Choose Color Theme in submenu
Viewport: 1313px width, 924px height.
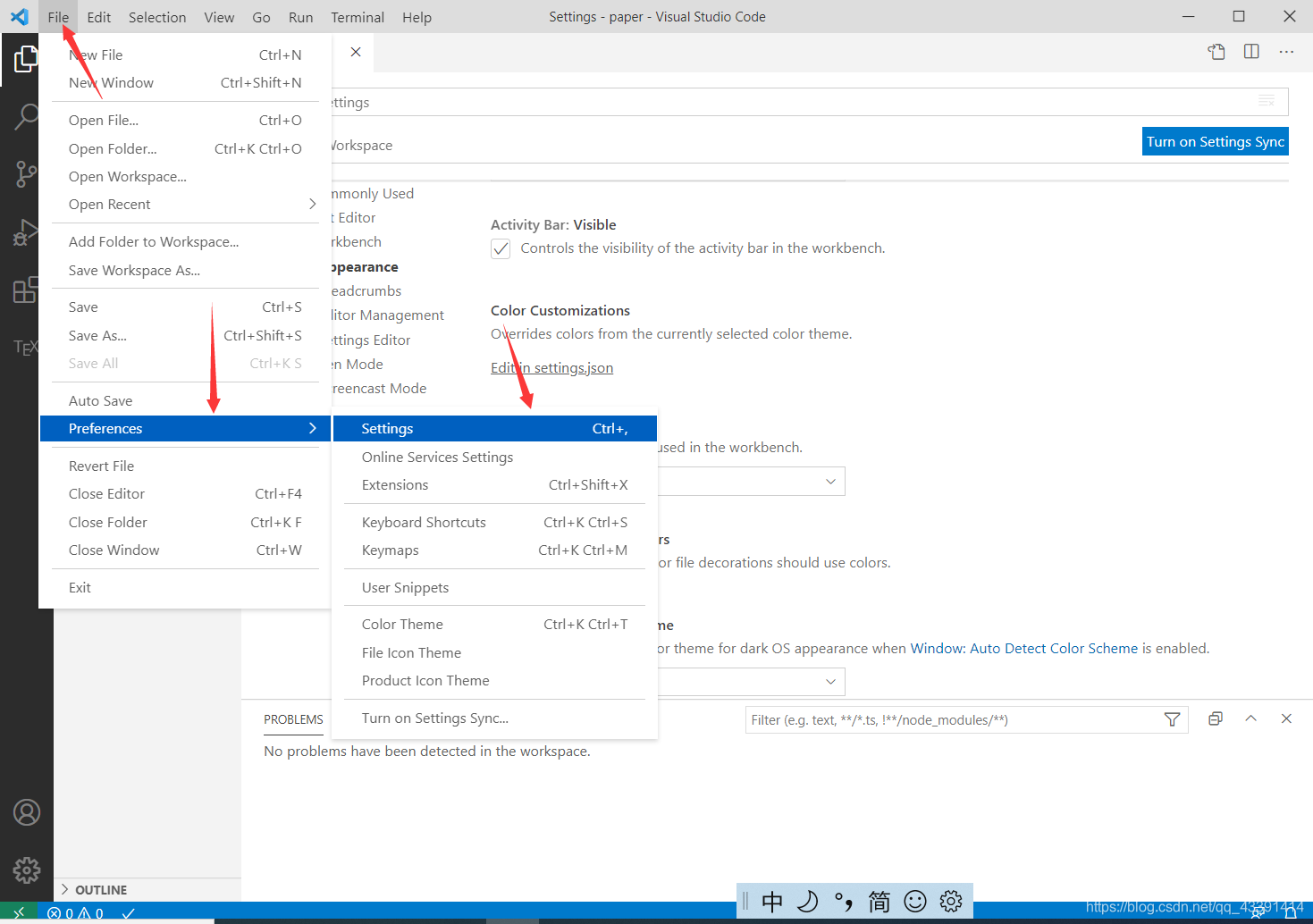(494, 624)
